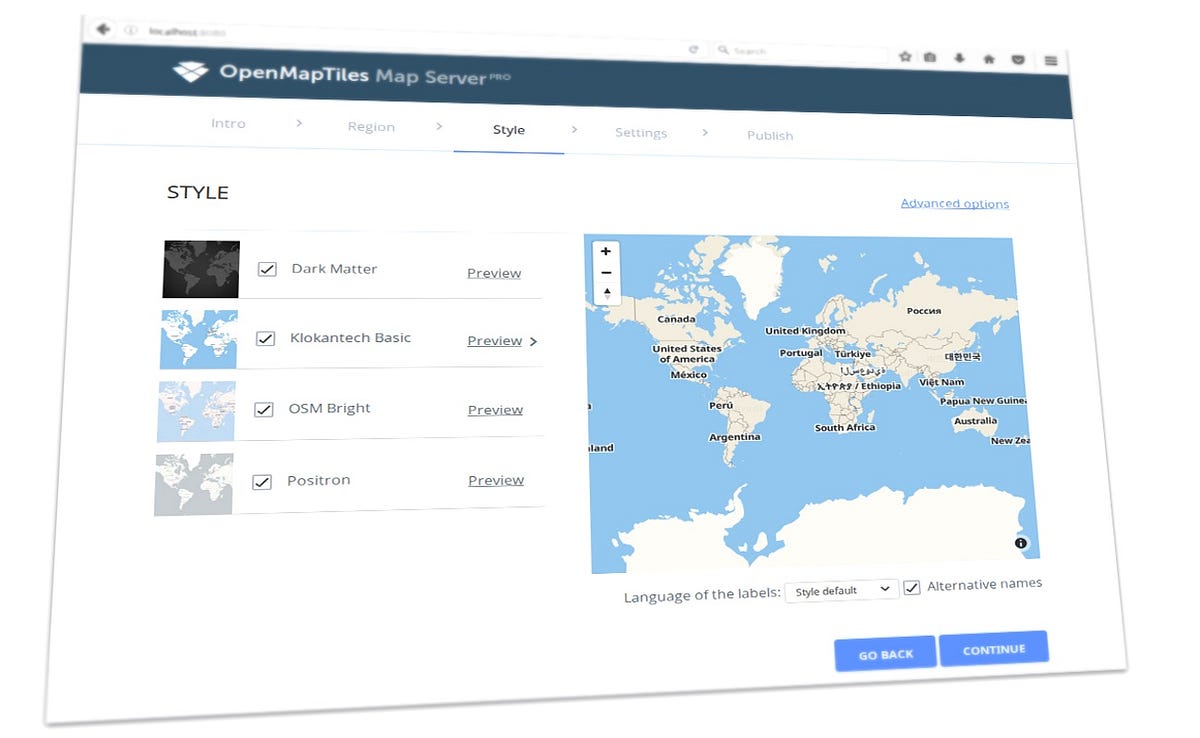Open the map attribution info icon
The height and width of the screenshot is (738, 1200).
click(1020, 543)
